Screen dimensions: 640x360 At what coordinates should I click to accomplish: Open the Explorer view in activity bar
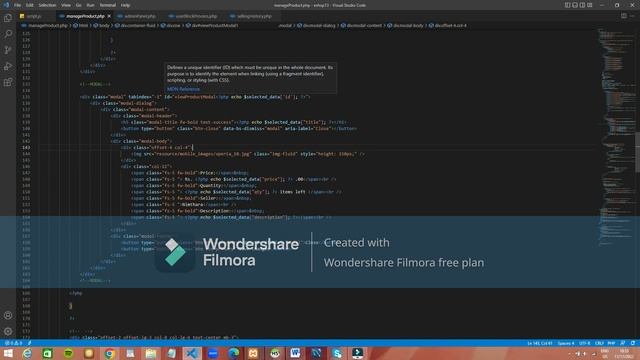coord(8,18)
